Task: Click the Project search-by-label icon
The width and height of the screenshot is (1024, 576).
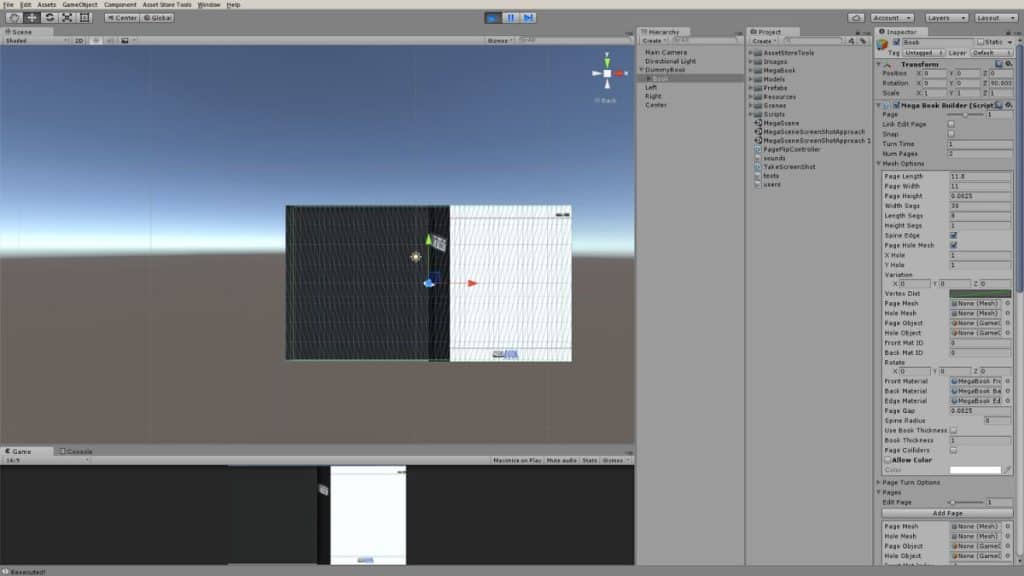Action: [863, 40]
